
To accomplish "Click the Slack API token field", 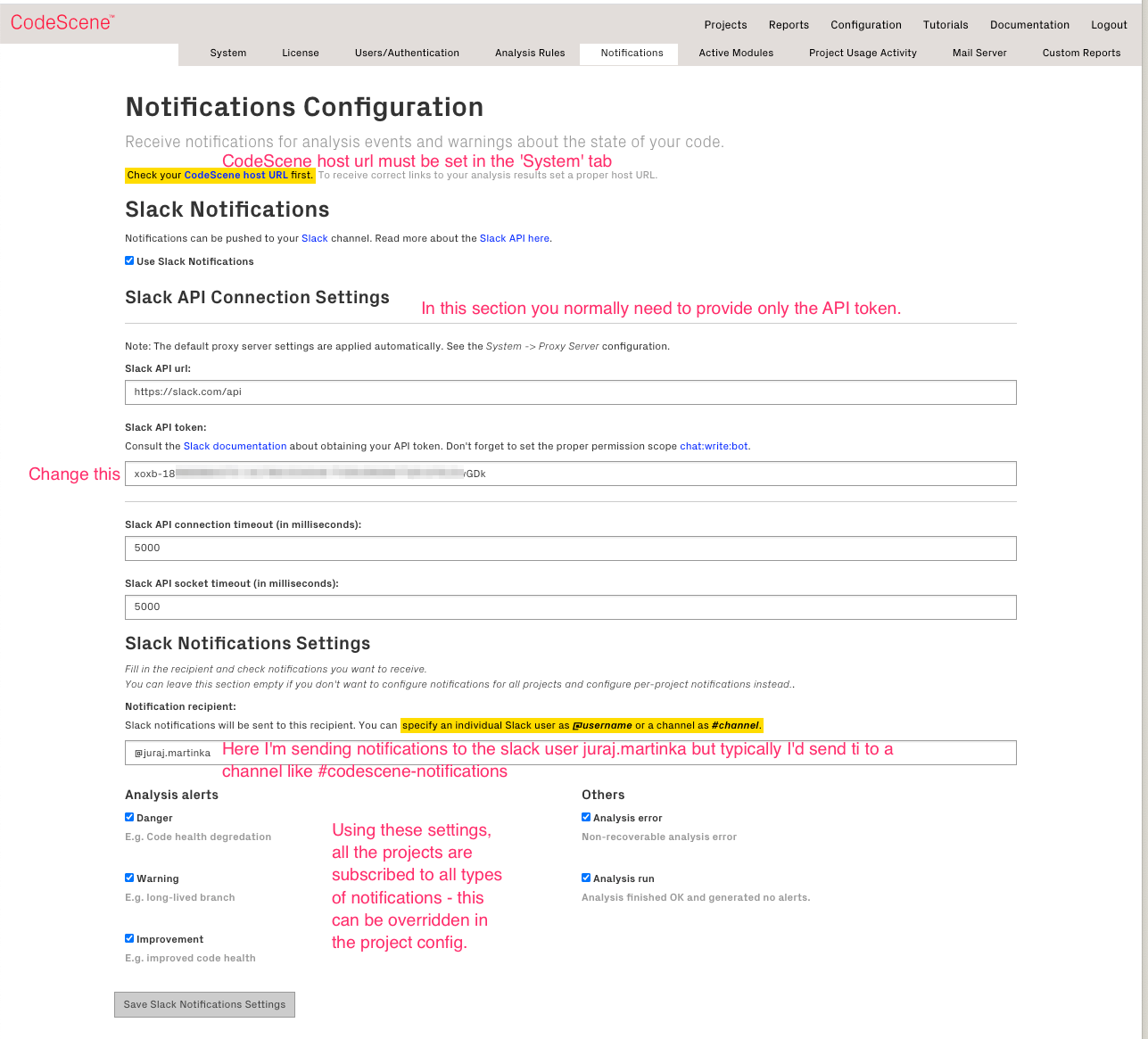I will pyautogui.click(x=570, y=474).
